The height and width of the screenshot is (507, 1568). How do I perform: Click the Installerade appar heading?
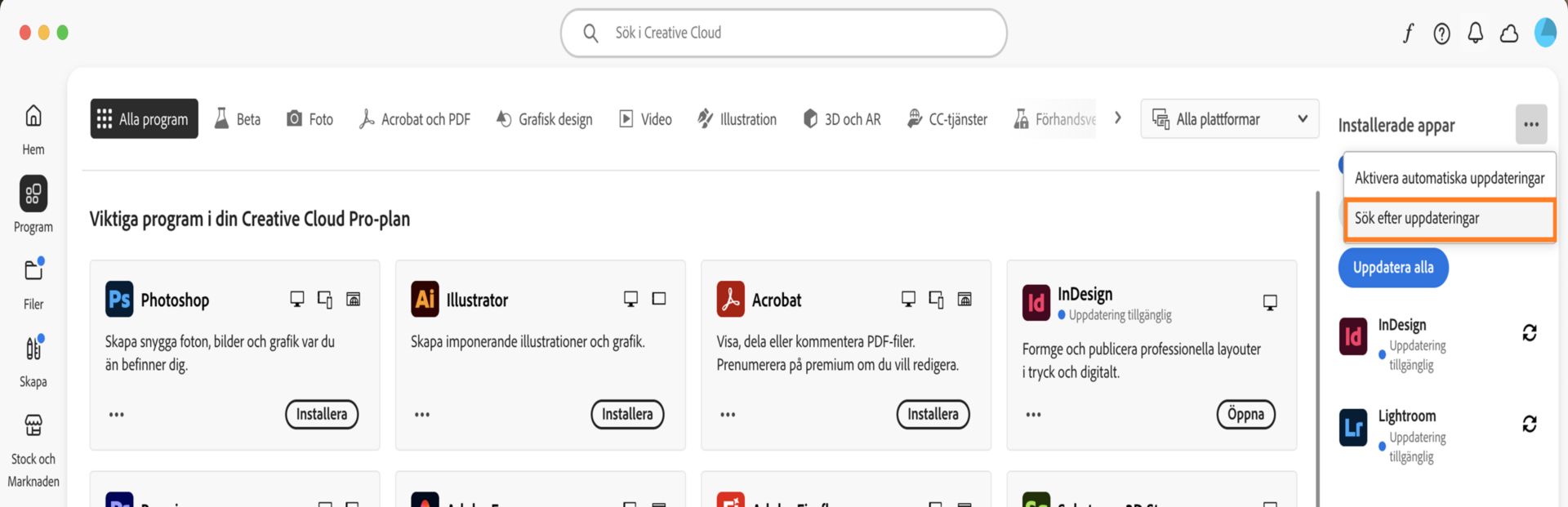[x=1396, y=125]
